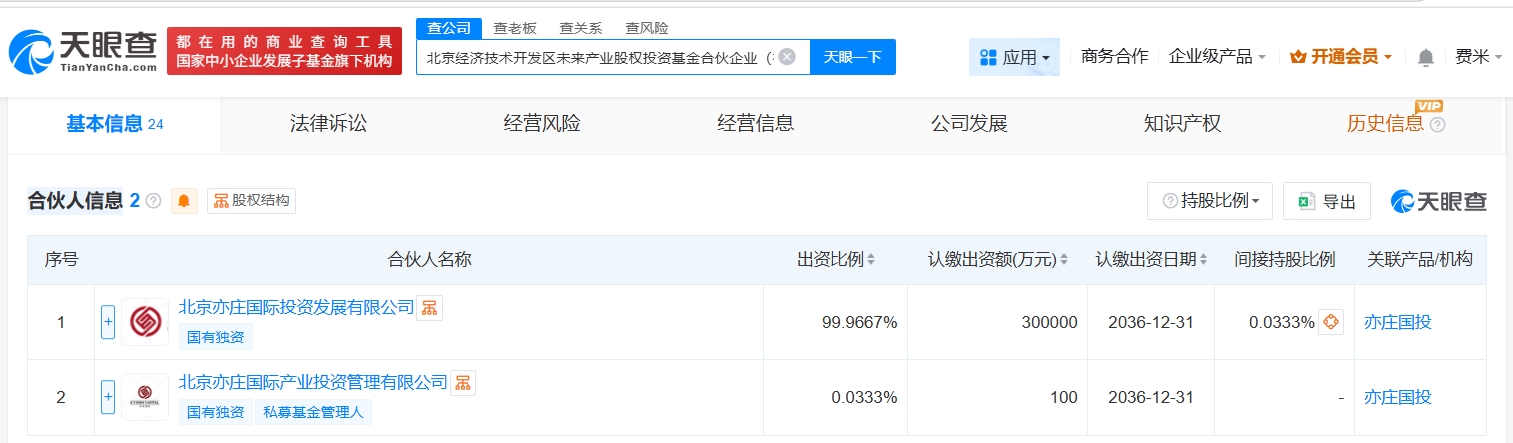
Task: Select the 经营信息 tab
Action: tap(755, 125)
